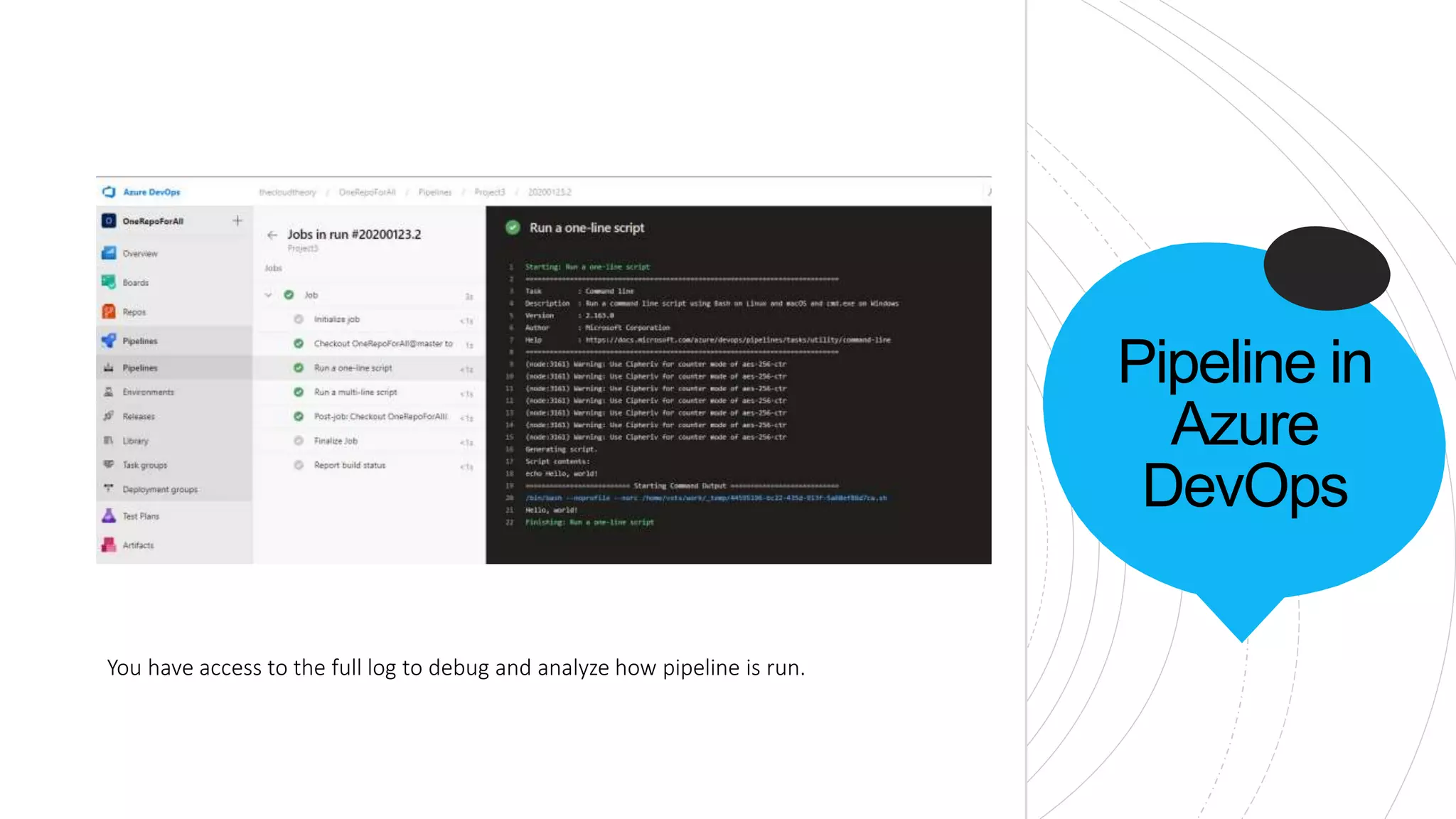
Task: Click OneRepoForAll breadcrumb link
Action: tap(367, 192)
